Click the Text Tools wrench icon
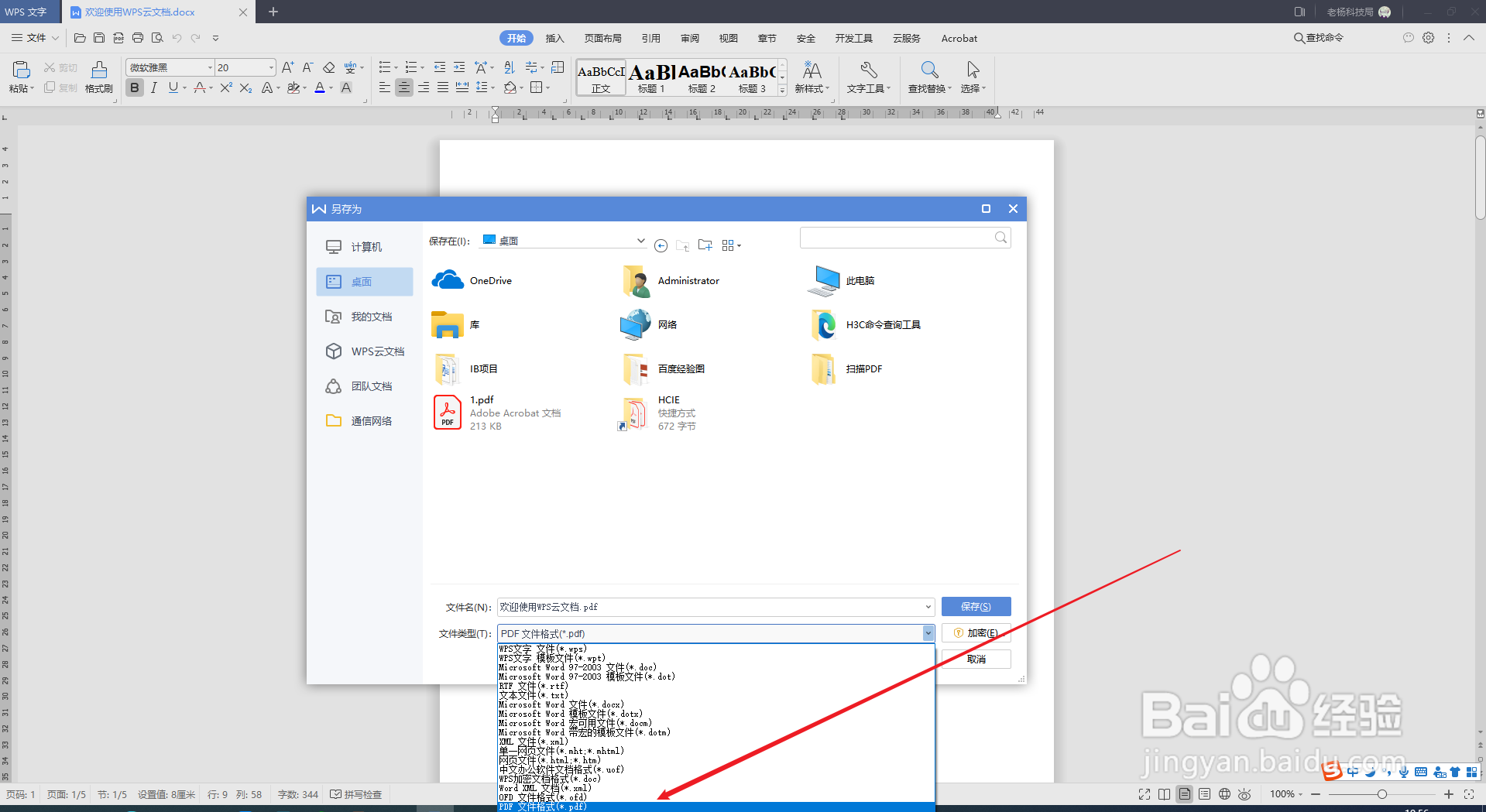Screen dimensions: 1486x812 click(x=869, y=70)
